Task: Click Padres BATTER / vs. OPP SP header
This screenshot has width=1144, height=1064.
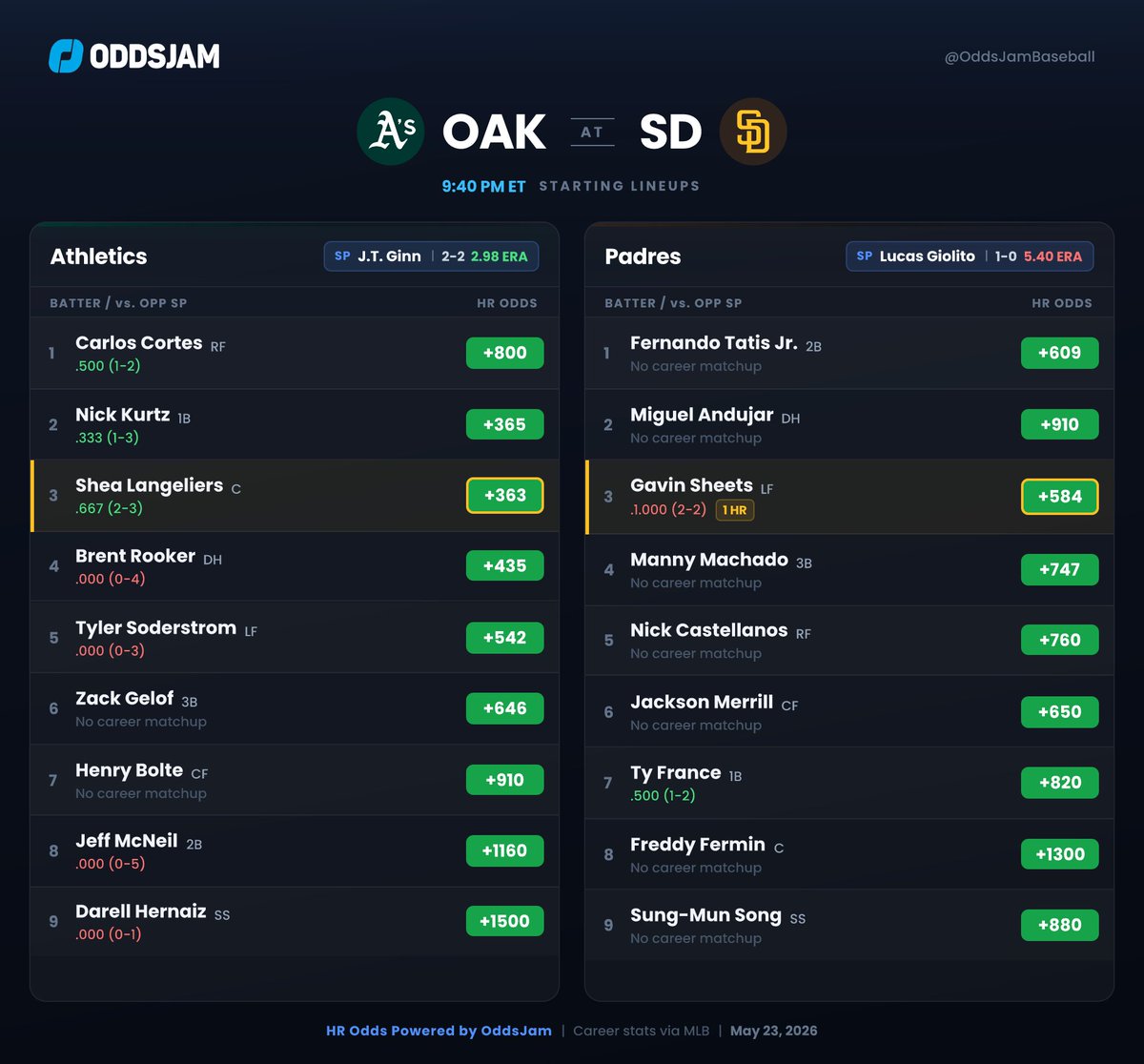Action: [x=673, y=303]
